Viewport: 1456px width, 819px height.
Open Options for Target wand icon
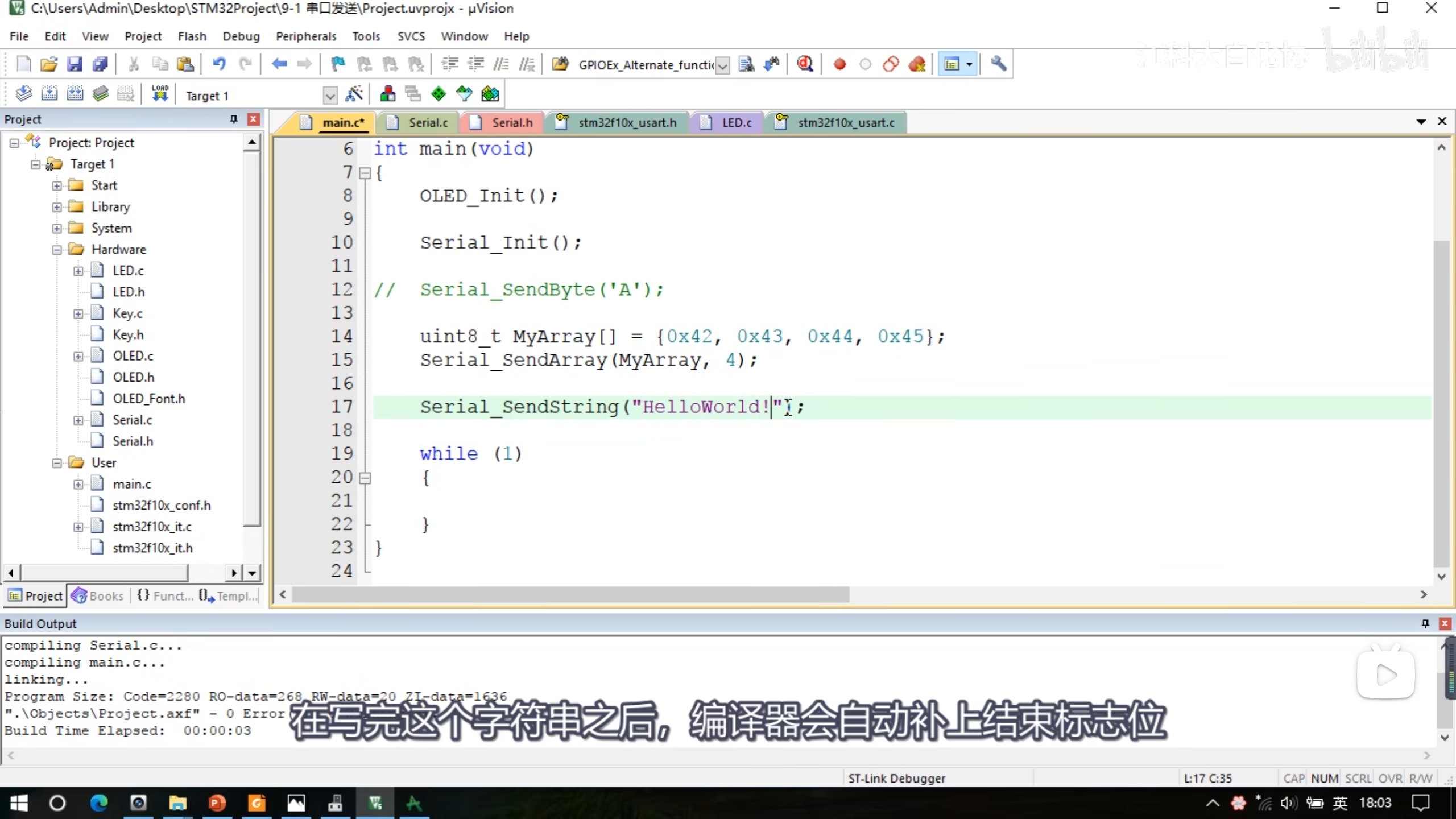[x=354, y=94]
